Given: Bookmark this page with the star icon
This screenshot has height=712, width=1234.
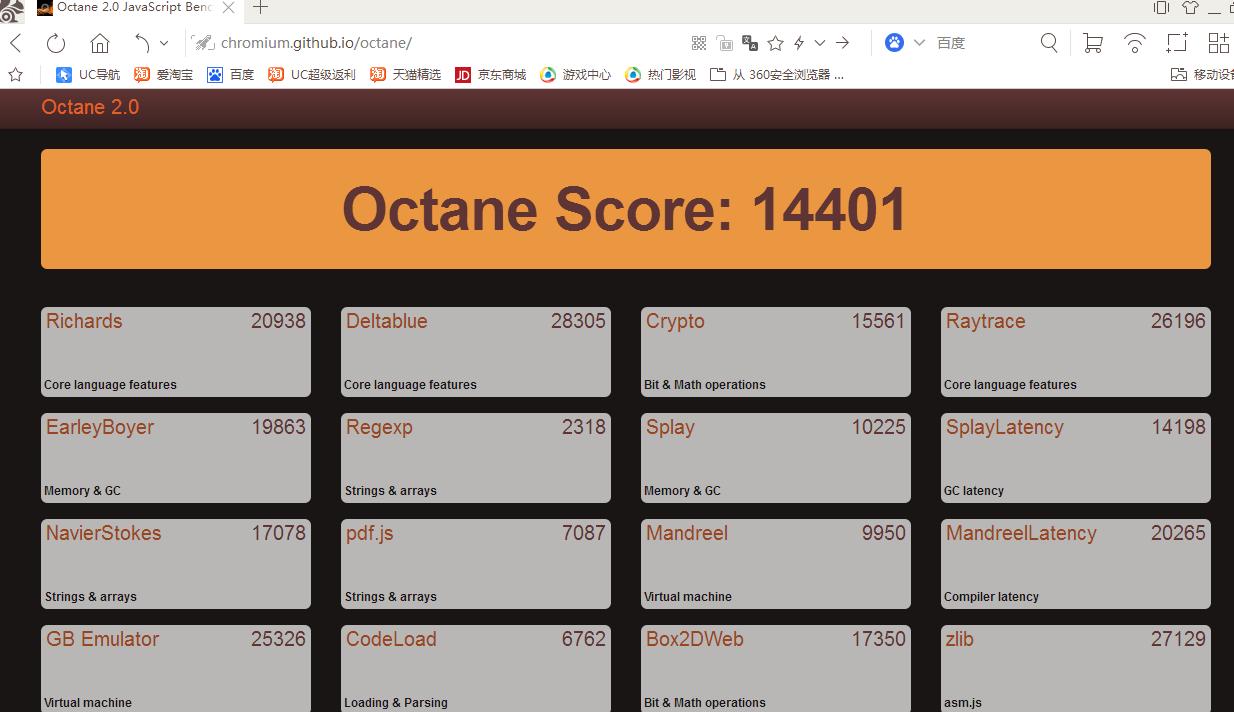Looking at the screenshot, I should click(775, 43).
